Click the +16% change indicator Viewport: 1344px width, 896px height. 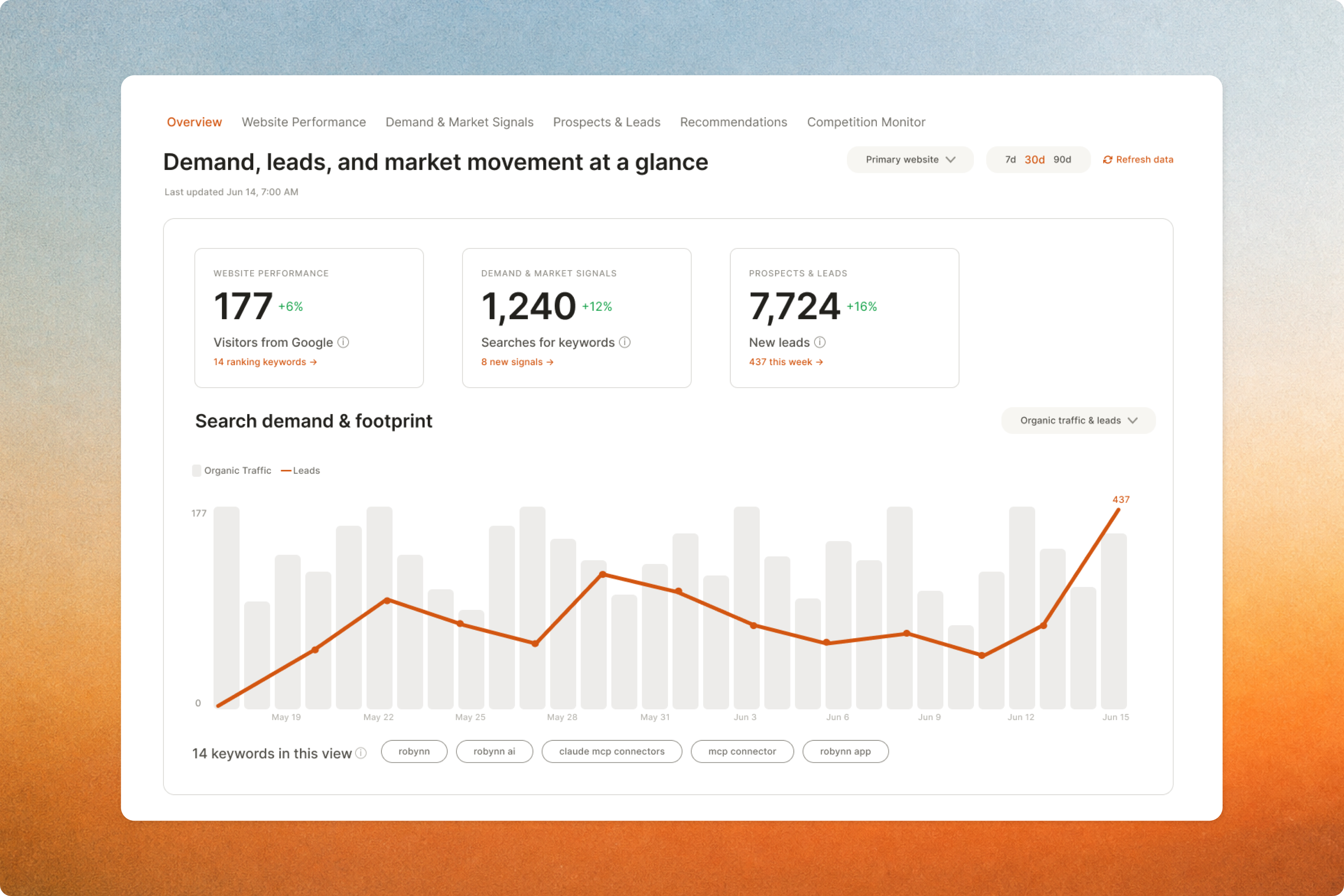coord(861,306)
